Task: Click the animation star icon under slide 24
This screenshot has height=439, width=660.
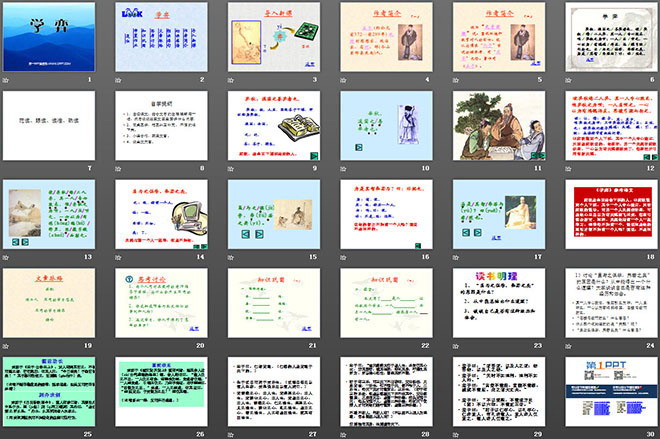Action: coord(568,346)
